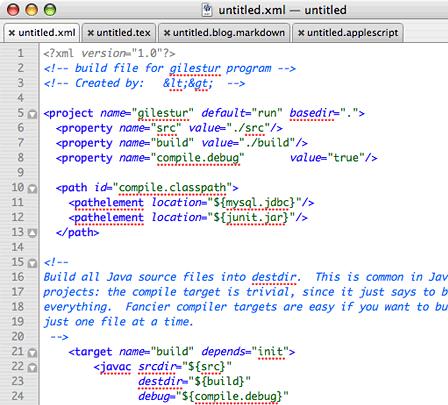Click the XML document proxy icon in title bar
Screen dimensions: 448x405
click(207, 10)
